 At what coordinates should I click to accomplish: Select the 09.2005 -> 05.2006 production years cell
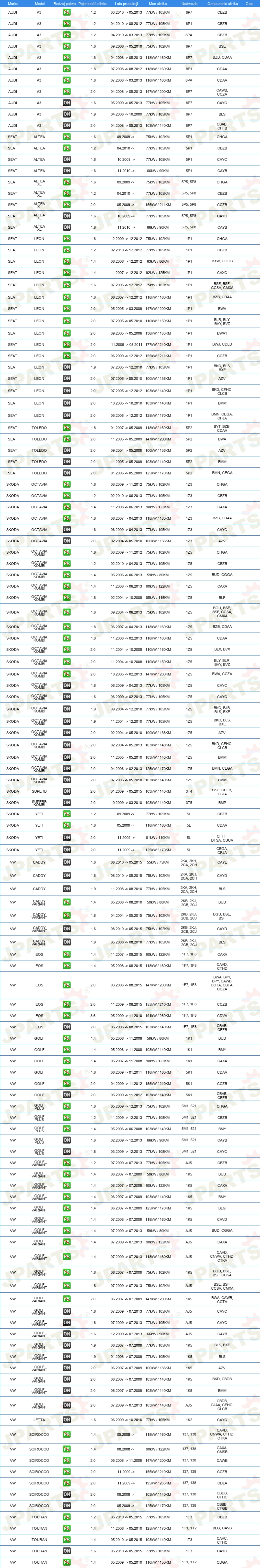coord(126,333)
